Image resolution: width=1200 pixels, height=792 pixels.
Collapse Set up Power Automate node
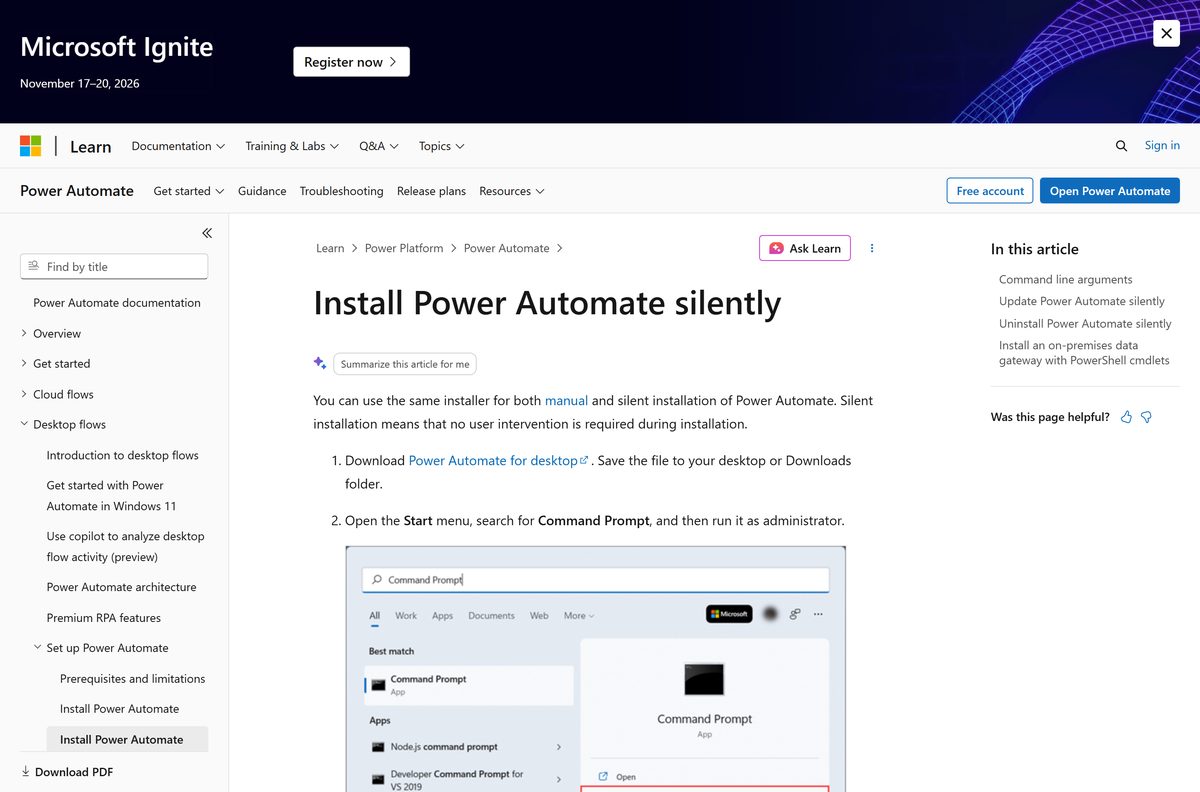coord(38,647)
